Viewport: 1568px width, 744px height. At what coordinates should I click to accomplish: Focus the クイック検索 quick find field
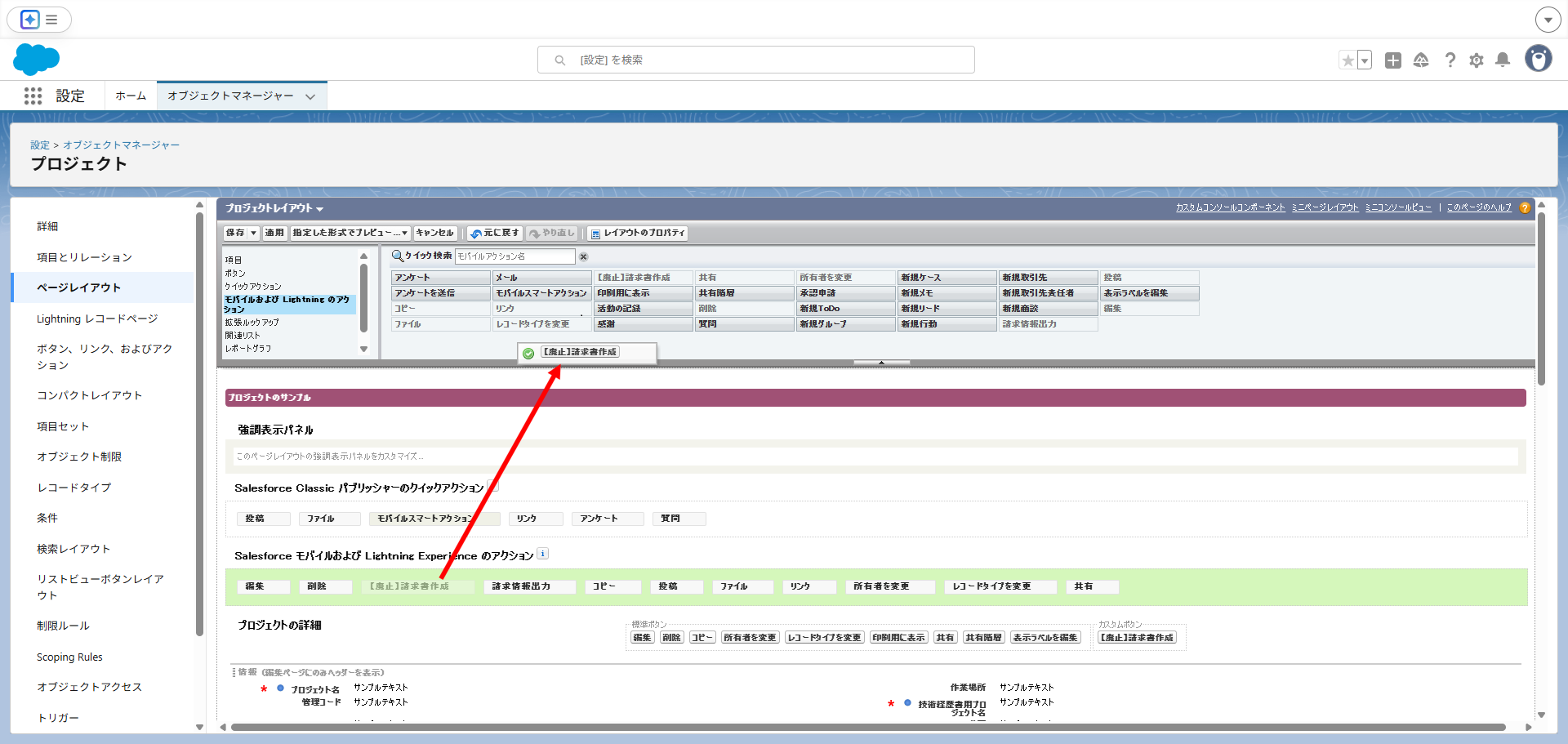coord(514,256)
